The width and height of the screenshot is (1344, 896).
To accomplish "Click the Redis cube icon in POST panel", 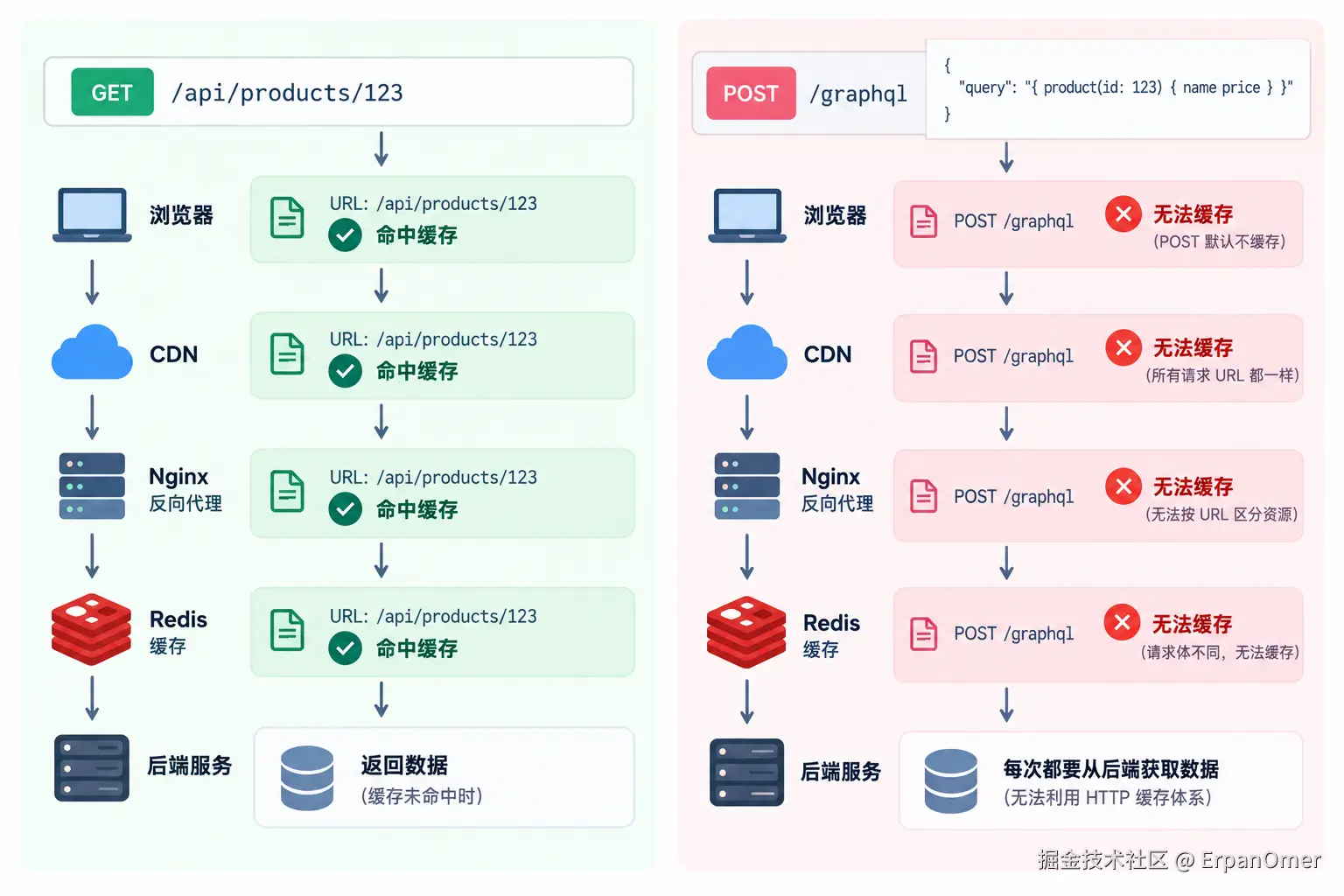I will click(x=746, y=632).
